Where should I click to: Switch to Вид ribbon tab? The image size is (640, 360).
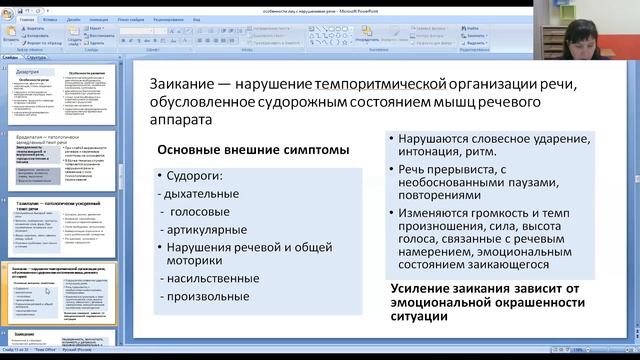[x=196, y=20]
